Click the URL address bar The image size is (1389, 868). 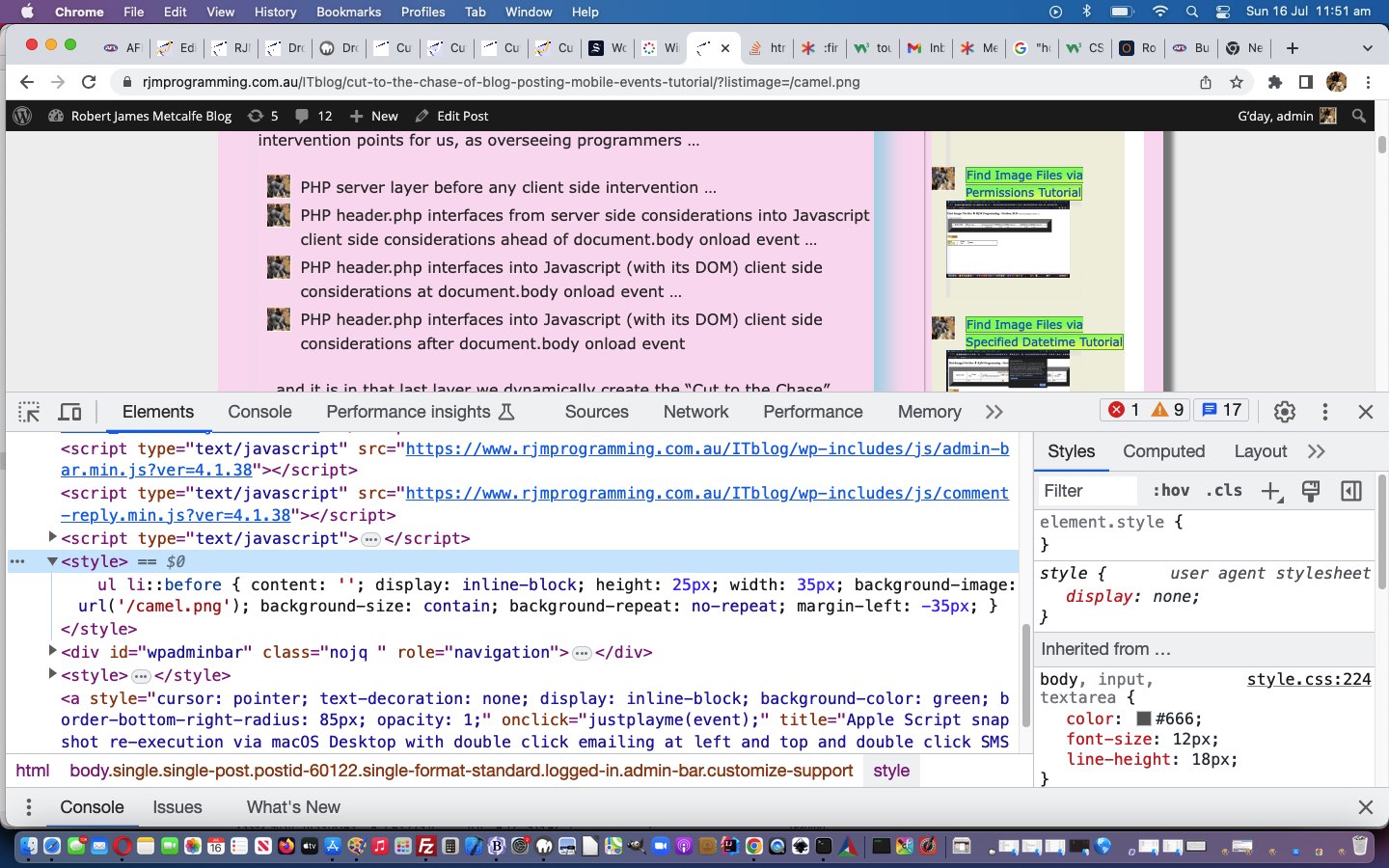(656, 82)
